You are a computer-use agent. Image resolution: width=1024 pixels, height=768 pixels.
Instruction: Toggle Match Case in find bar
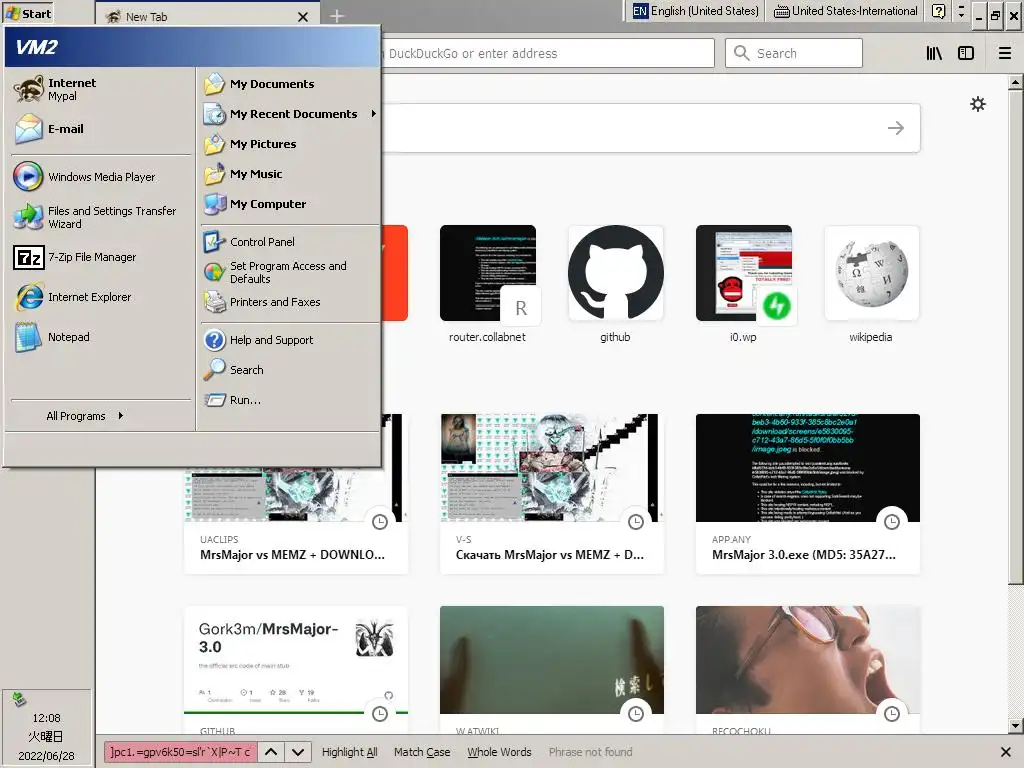[x=422, y=752]
